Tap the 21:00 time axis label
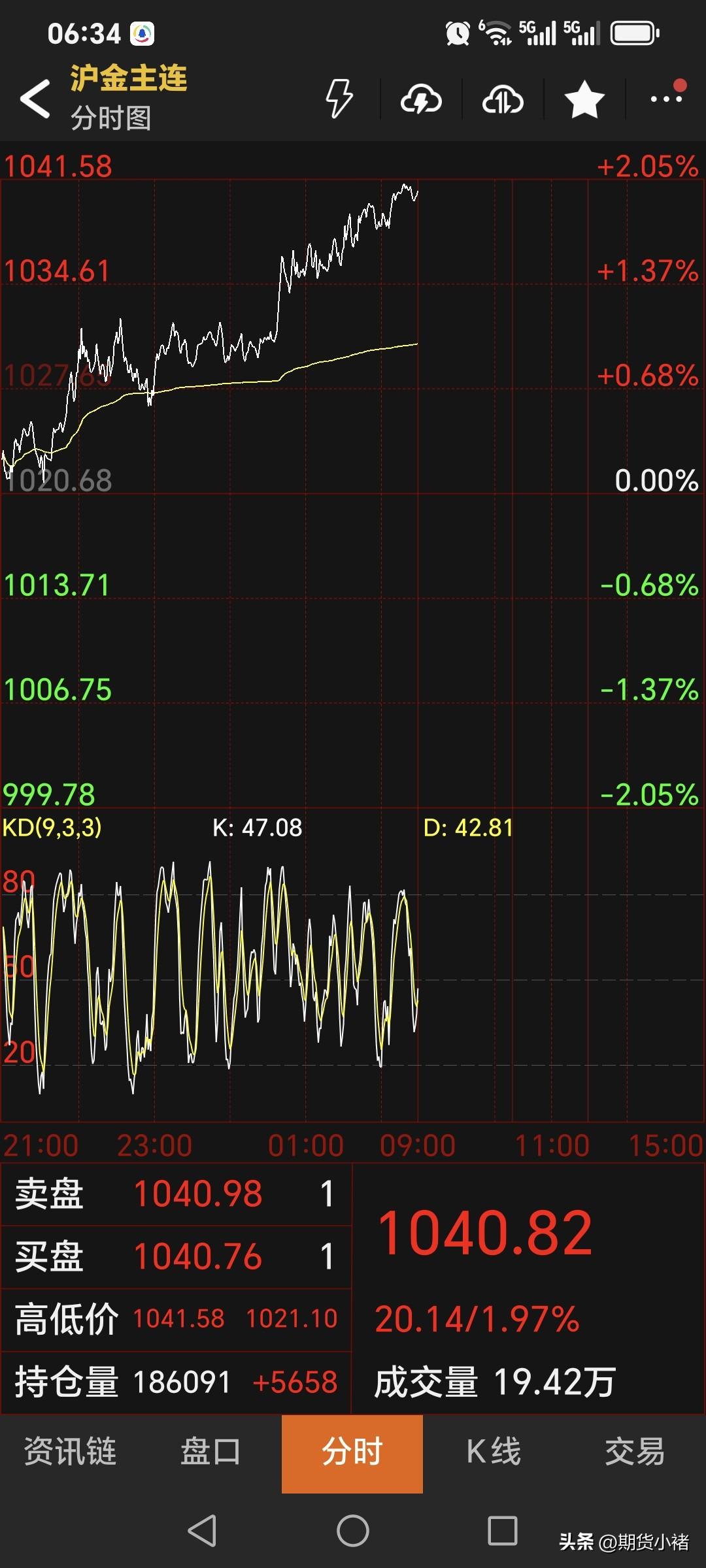 [41, 1145]
